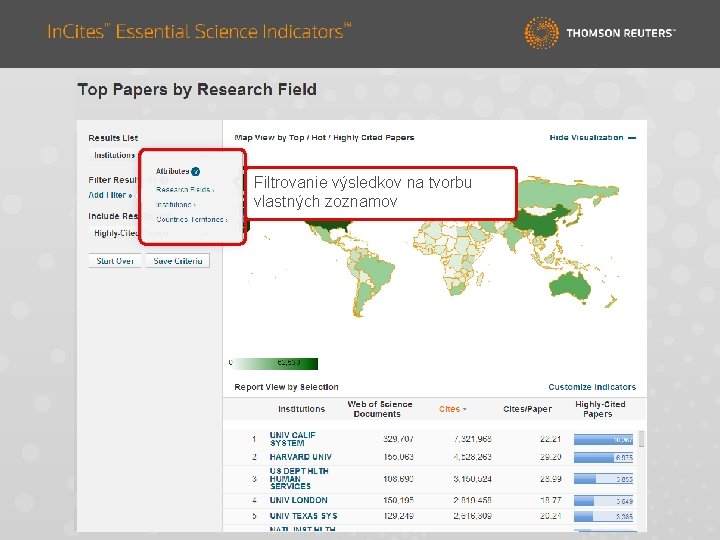Open US DEPT HLTH HUMAN SERVICES link
720x540 pixels.
[299, 478]
